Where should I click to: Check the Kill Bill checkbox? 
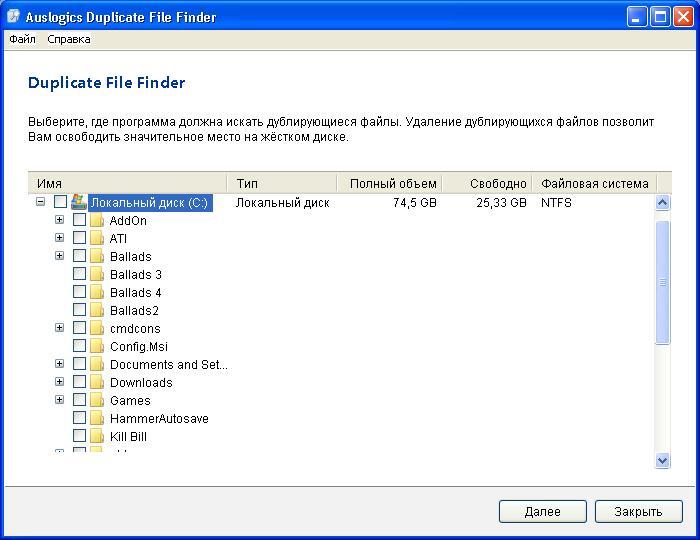[79, 436]
